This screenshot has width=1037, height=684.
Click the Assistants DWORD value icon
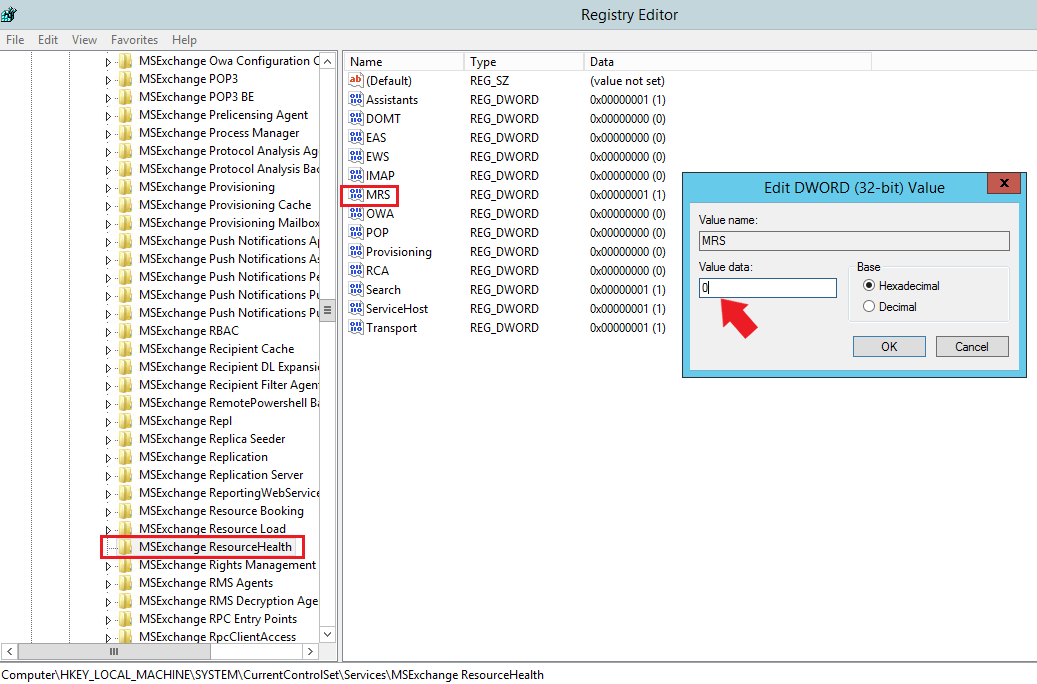[x=356, y=100]
